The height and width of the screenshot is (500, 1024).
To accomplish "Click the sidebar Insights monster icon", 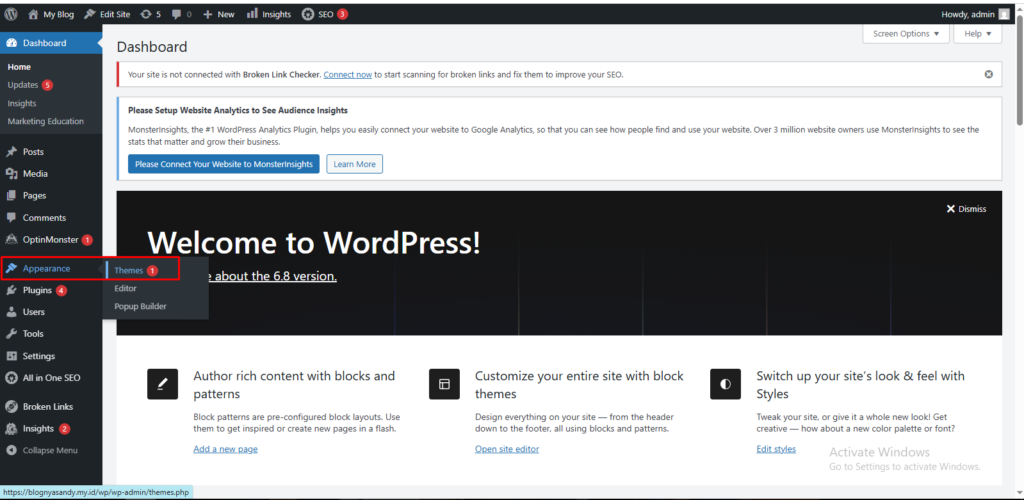I will tap(11, 429).
